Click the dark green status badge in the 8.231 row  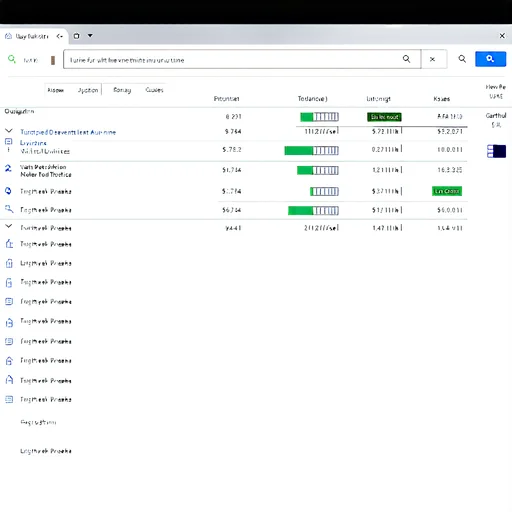point(384,117)
